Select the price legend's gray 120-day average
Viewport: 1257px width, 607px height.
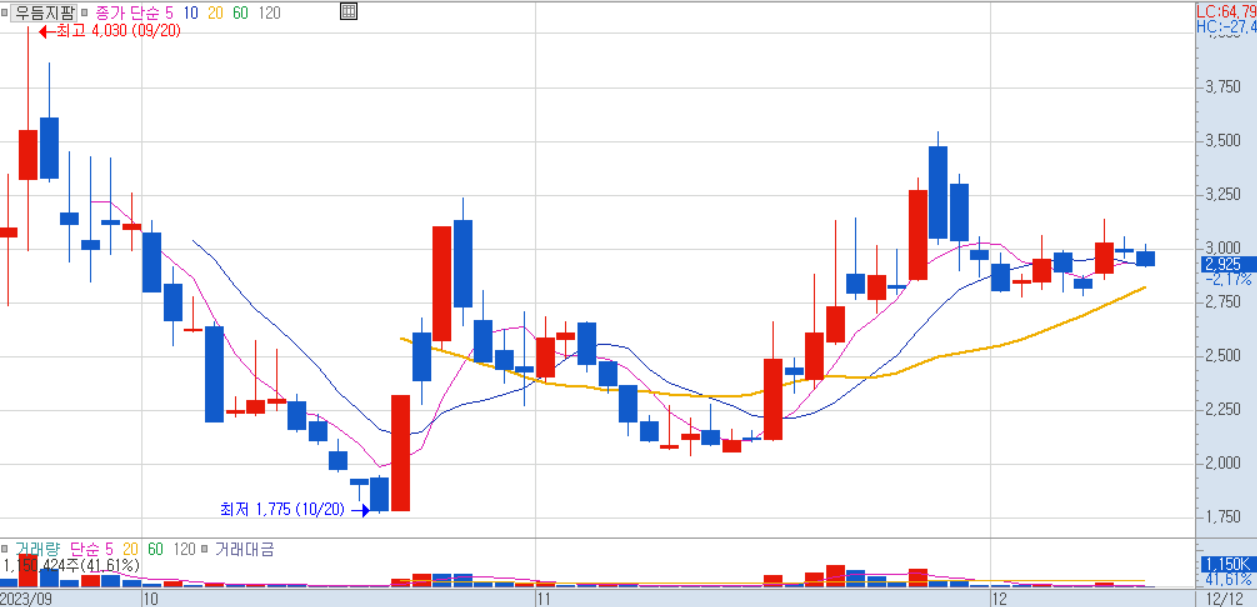tap(268, 13)
